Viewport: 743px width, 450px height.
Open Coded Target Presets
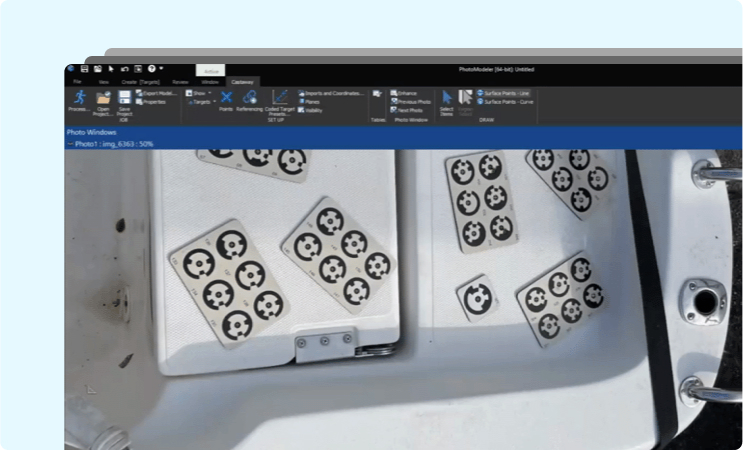point(280,98)
